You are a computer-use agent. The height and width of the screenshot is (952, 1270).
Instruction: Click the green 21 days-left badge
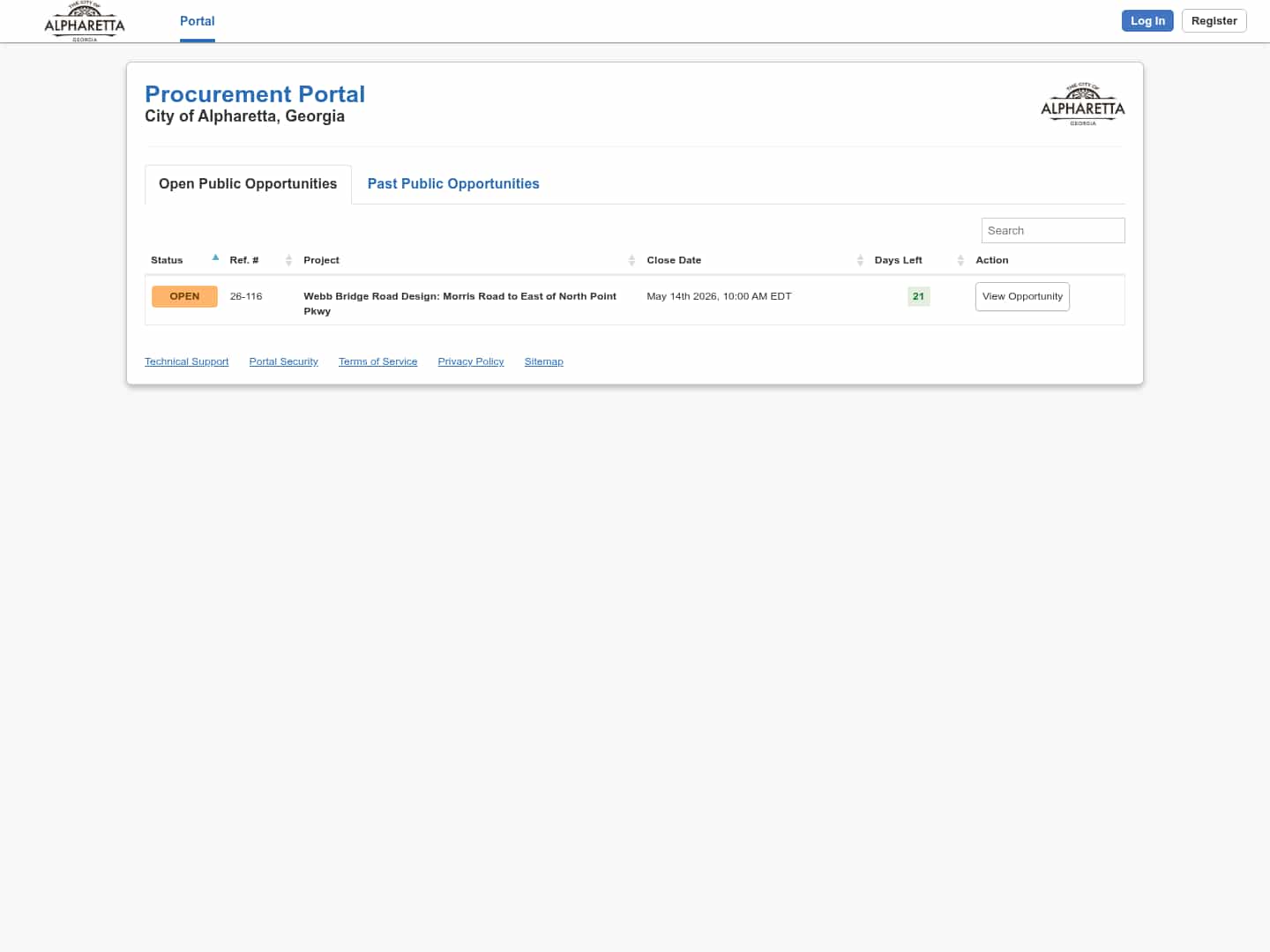[918, 296]
